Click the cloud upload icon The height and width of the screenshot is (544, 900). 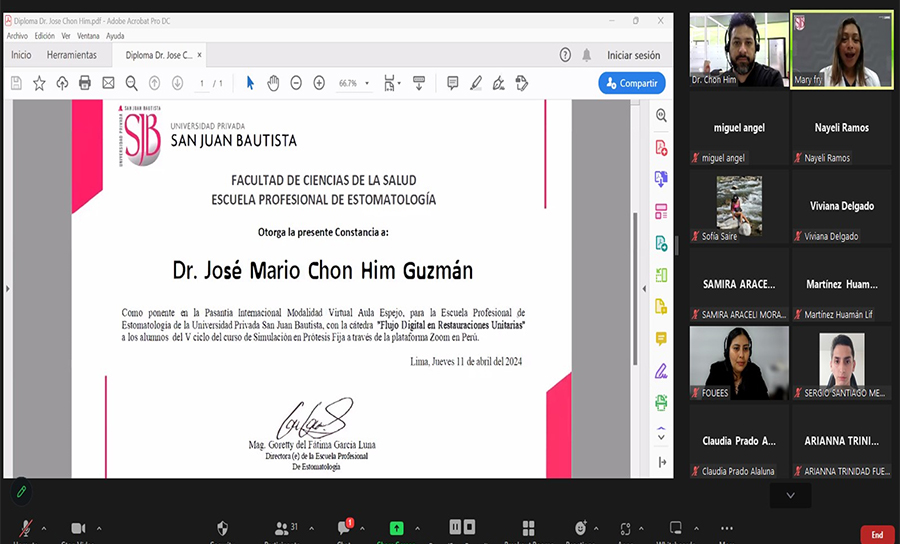[x=62, y=83]
